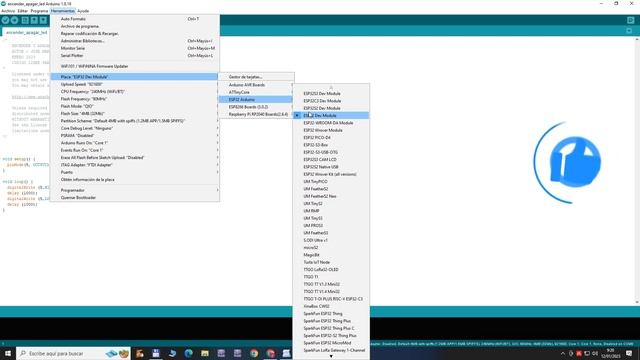Click the editor vertical scrollbar

[x=637, y=171]
